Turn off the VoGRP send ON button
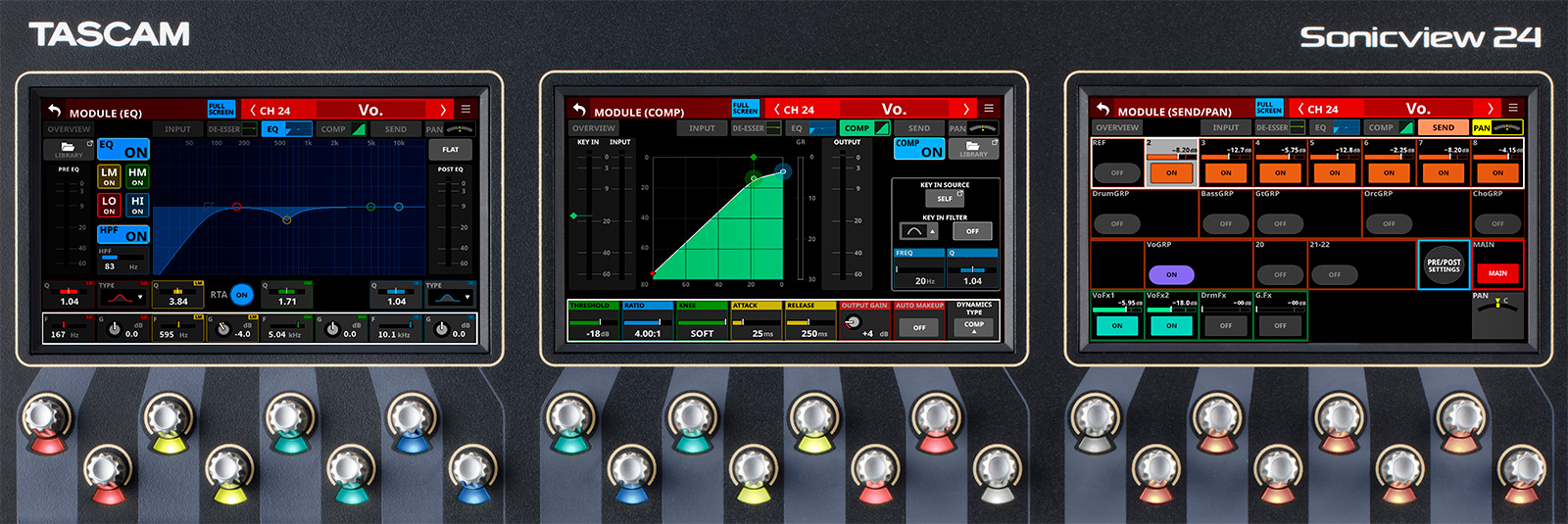Viewport: 1568px width, 524px height. point(1171,274)
